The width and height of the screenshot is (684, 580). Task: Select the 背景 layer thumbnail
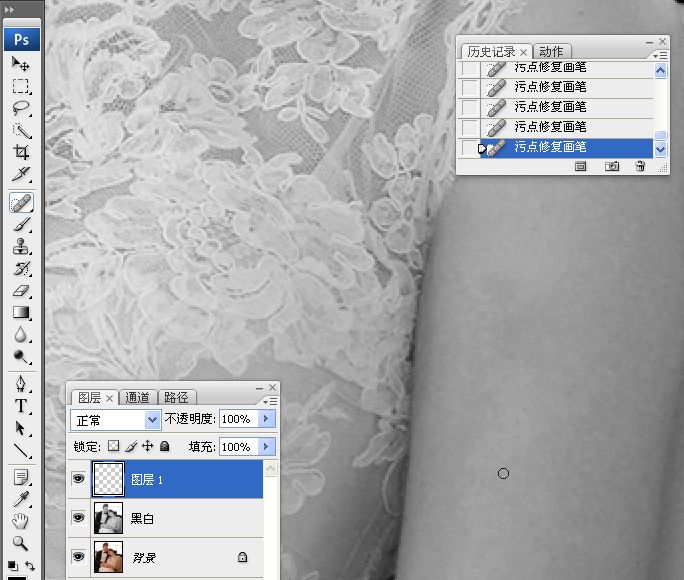tap(108, 556)
